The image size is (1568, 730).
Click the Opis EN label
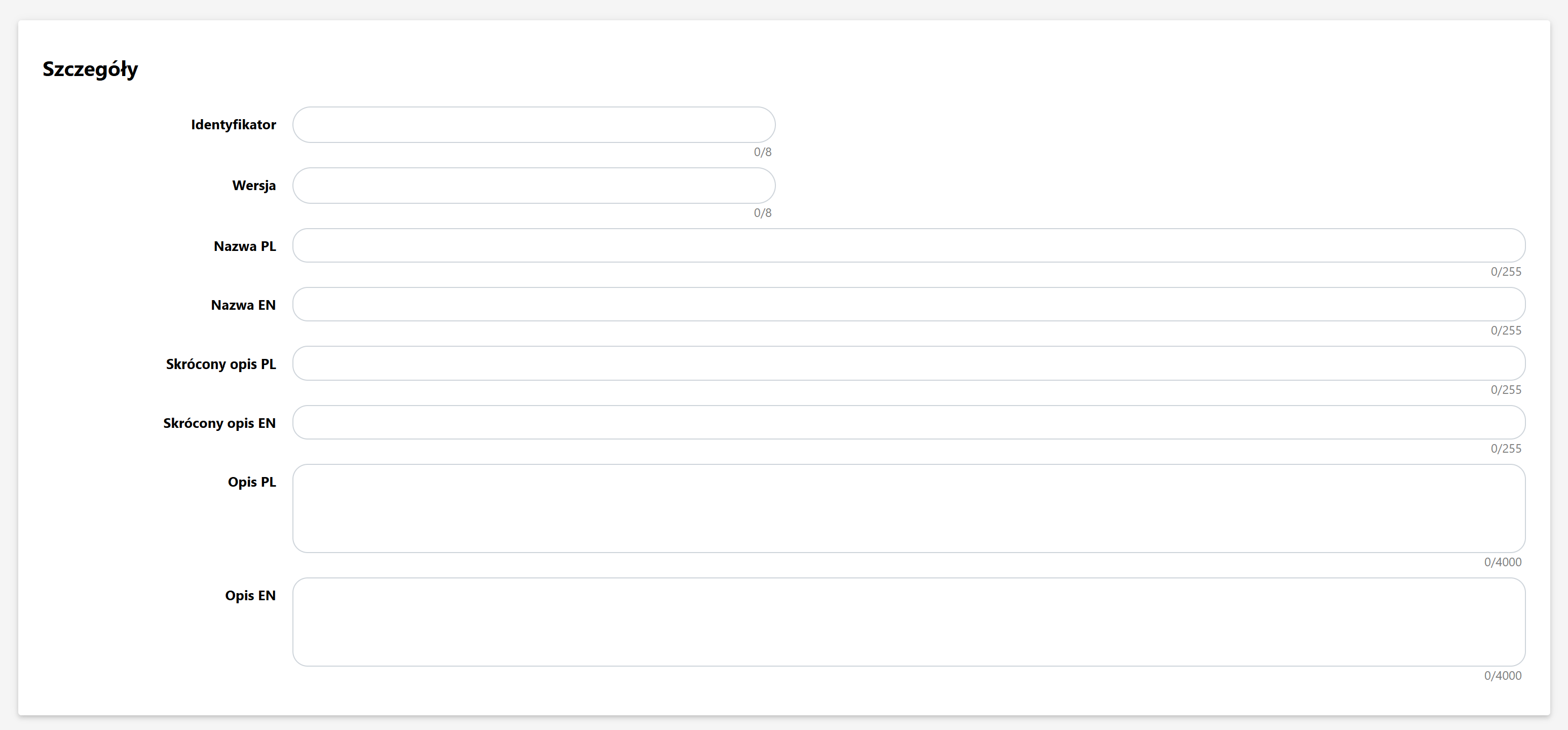[x=250, y=596]
